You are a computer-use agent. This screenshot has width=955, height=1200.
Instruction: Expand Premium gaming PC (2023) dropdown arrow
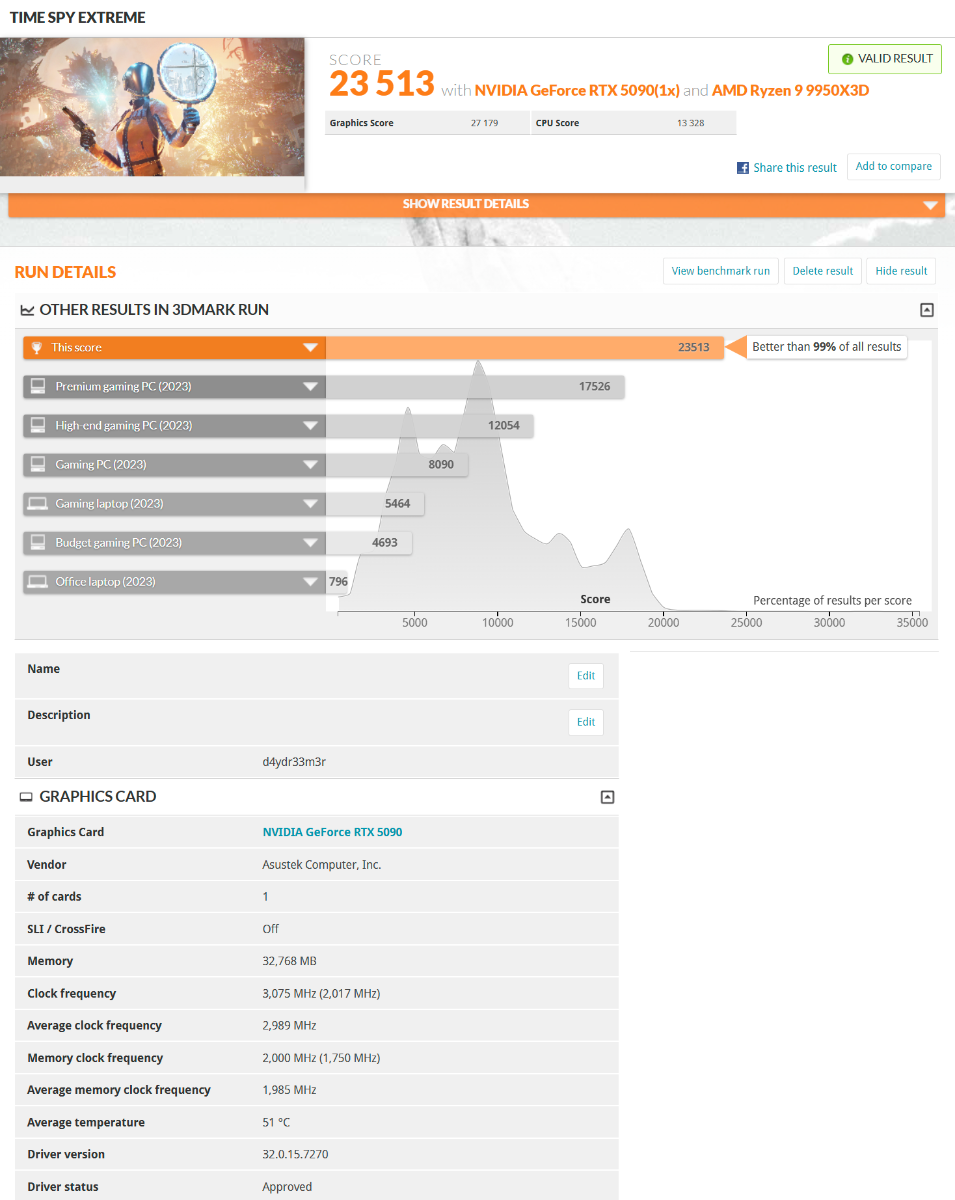tap(310, 387)
